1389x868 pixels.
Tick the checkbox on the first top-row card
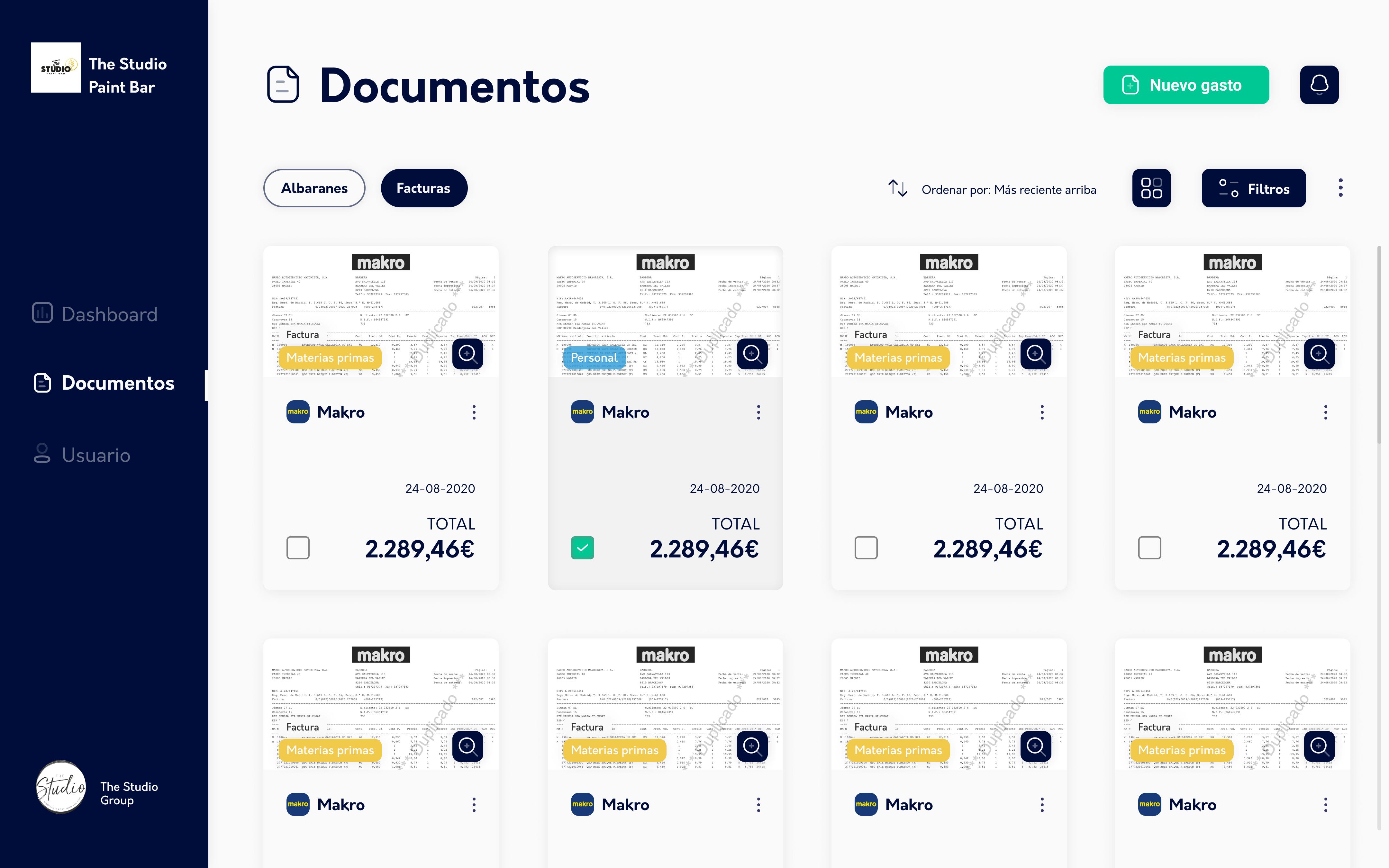click(298, 548)
